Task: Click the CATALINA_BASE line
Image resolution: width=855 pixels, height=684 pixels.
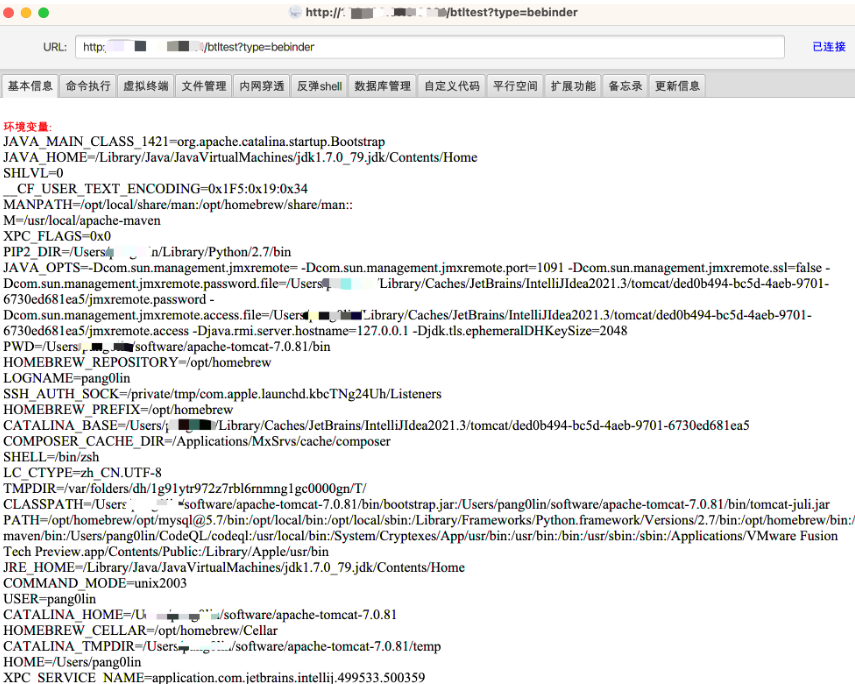Action: point(376,426)
